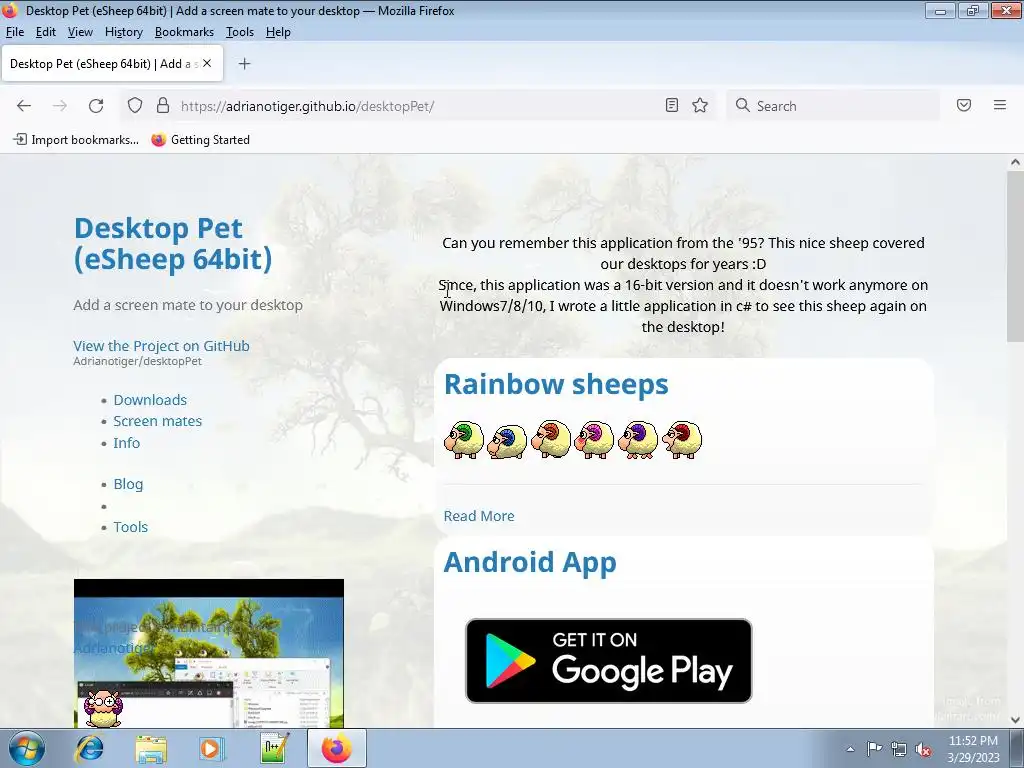The height and width of the screenshot is (768, 1024).
Task: Click Read More under Rainbow sheeps
Action: coord(479,516)
